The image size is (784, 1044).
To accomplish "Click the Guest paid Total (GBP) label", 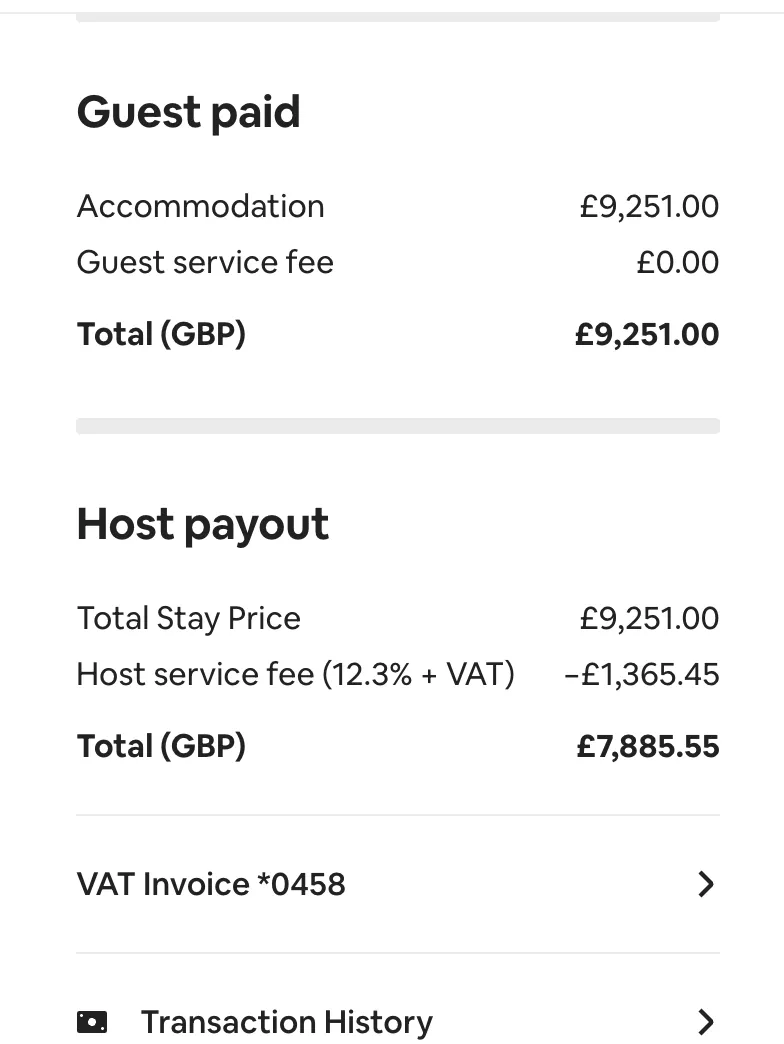I will (x=161, y=334).
